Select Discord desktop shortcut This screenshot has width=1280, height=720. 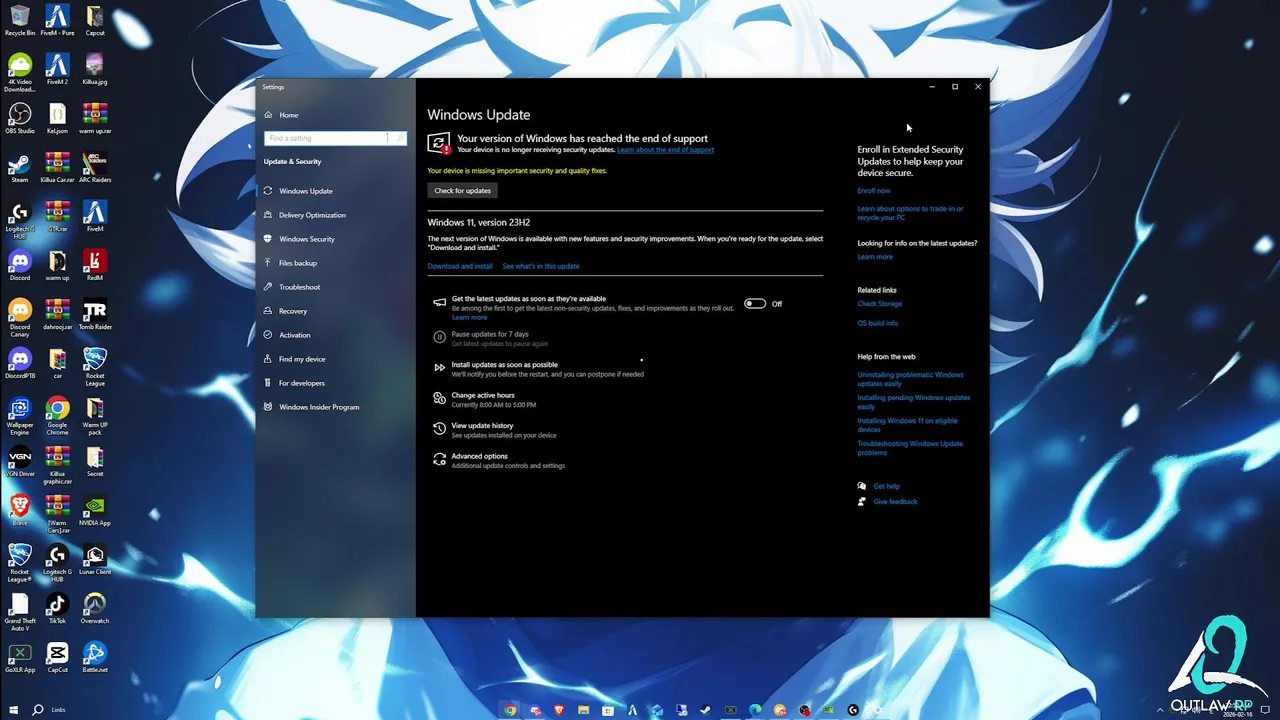(20, 266)
